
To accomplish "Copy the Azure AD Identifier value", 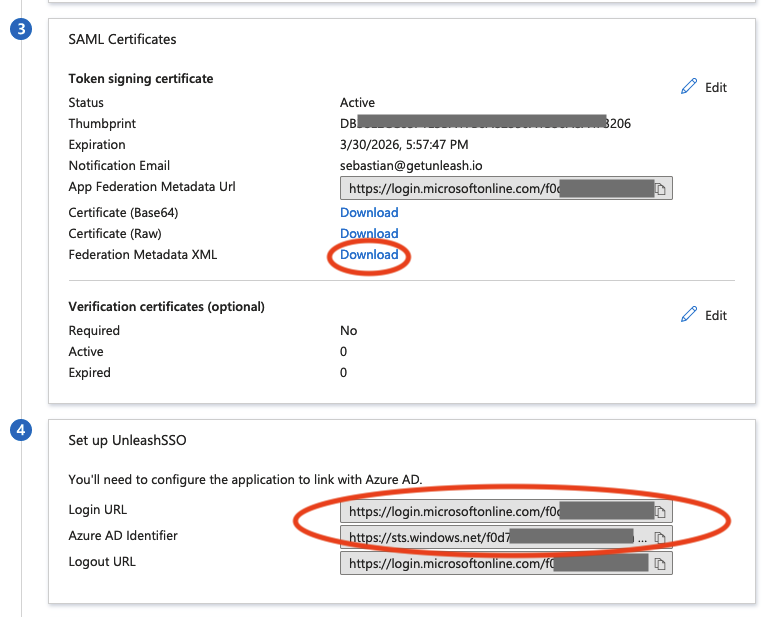I will pyautogui.click(x=660, y=538).
